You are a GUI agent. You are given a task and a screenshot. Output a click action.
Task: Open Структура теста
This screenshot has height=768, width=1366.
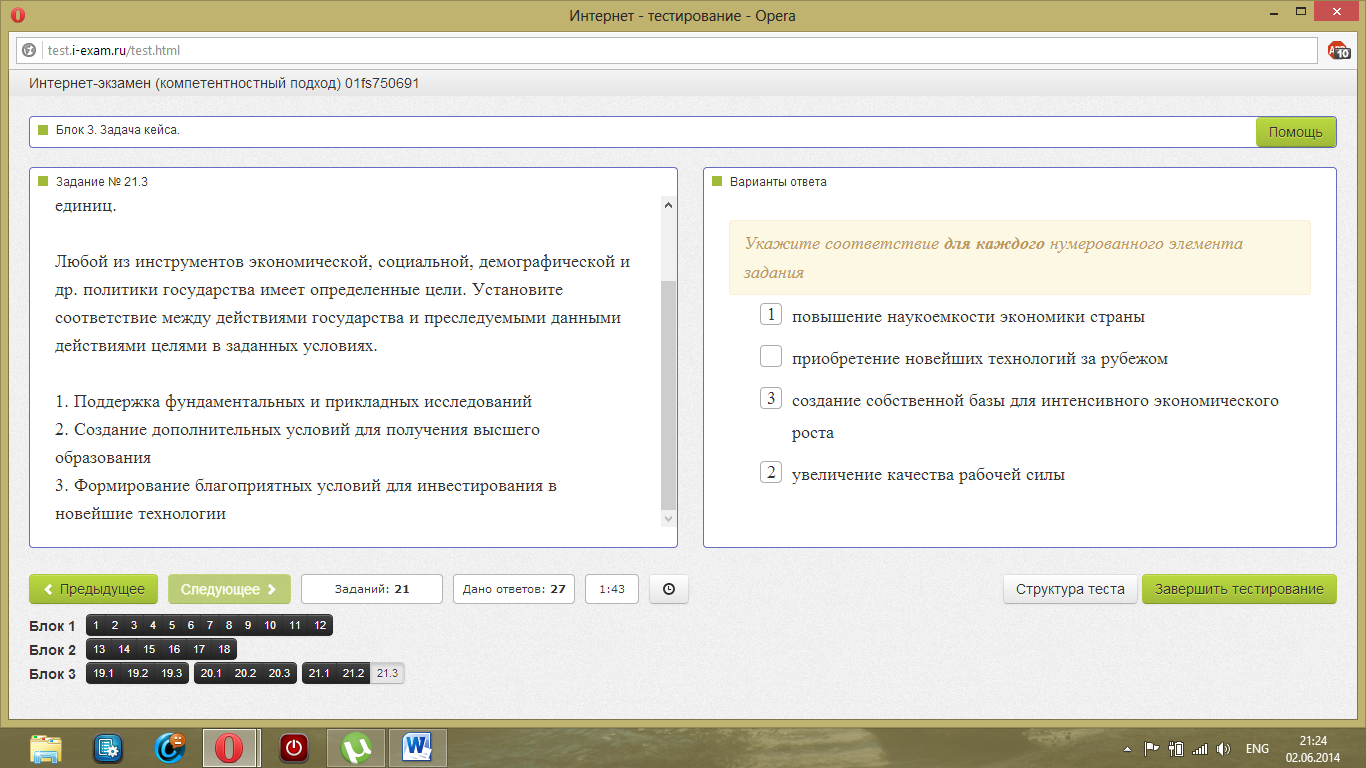point(1070,590)
